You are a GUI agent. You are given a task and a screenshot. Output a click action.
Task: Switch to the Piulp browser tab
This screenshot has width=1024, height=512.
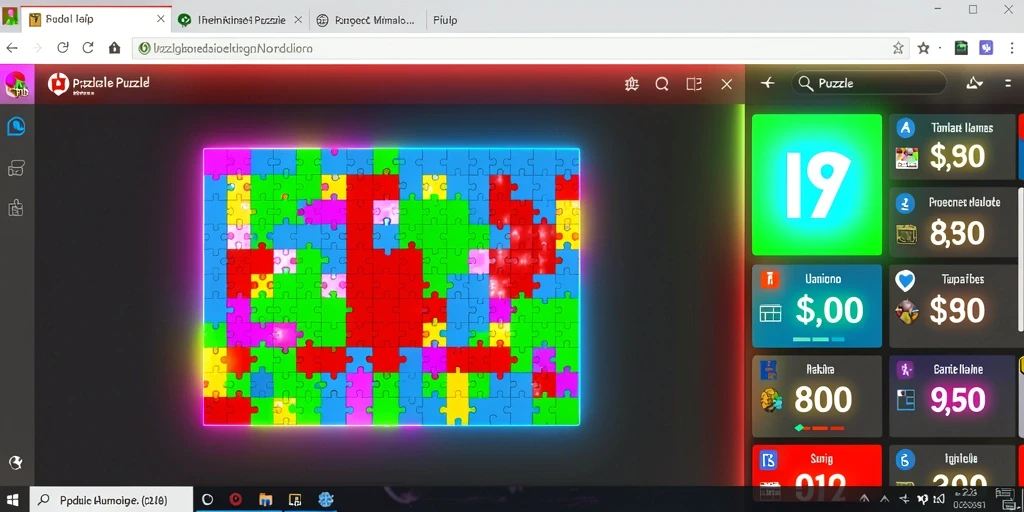tap(445, 20)
